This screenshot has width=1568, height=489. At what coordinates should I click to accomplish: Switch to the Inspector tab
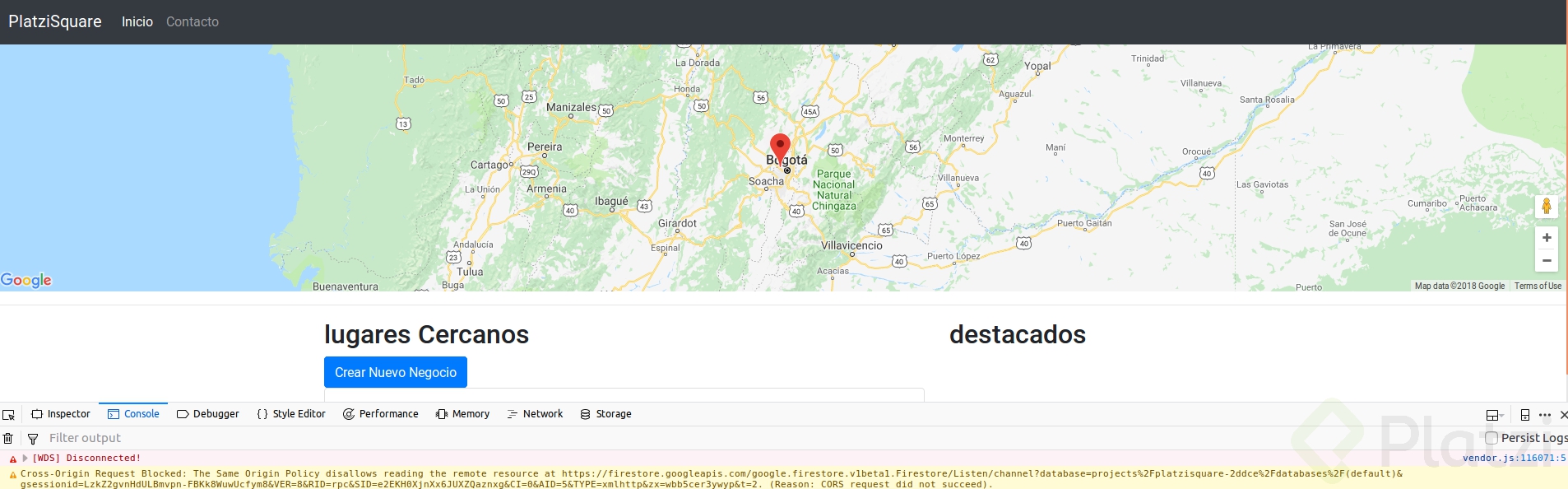[x=61, y=414]
